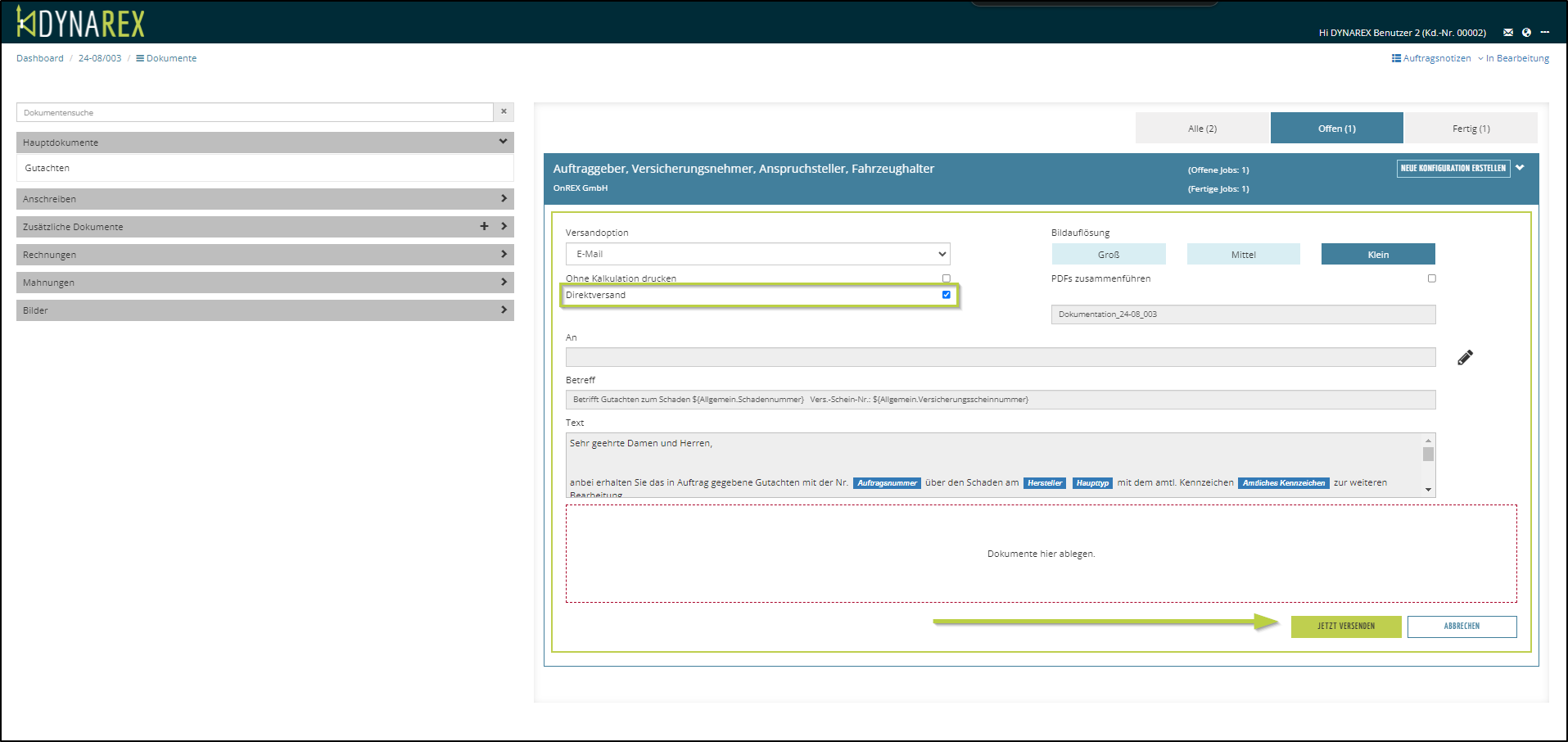The image size is (1568, 742).
Task: Click the DYNAREX logo
Action: 80,23
